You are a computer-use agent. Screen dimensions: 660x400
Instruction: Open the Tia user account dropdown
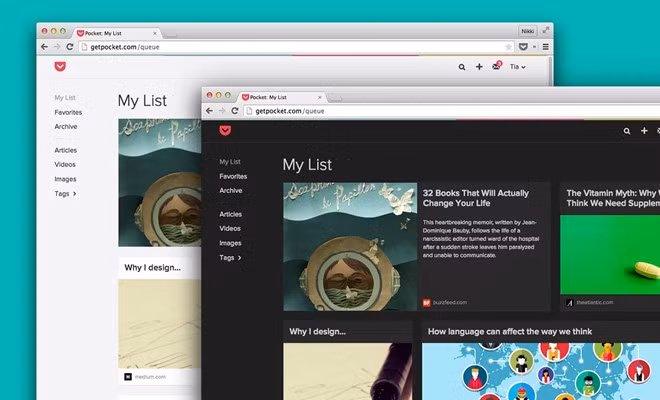coord(517,67)
